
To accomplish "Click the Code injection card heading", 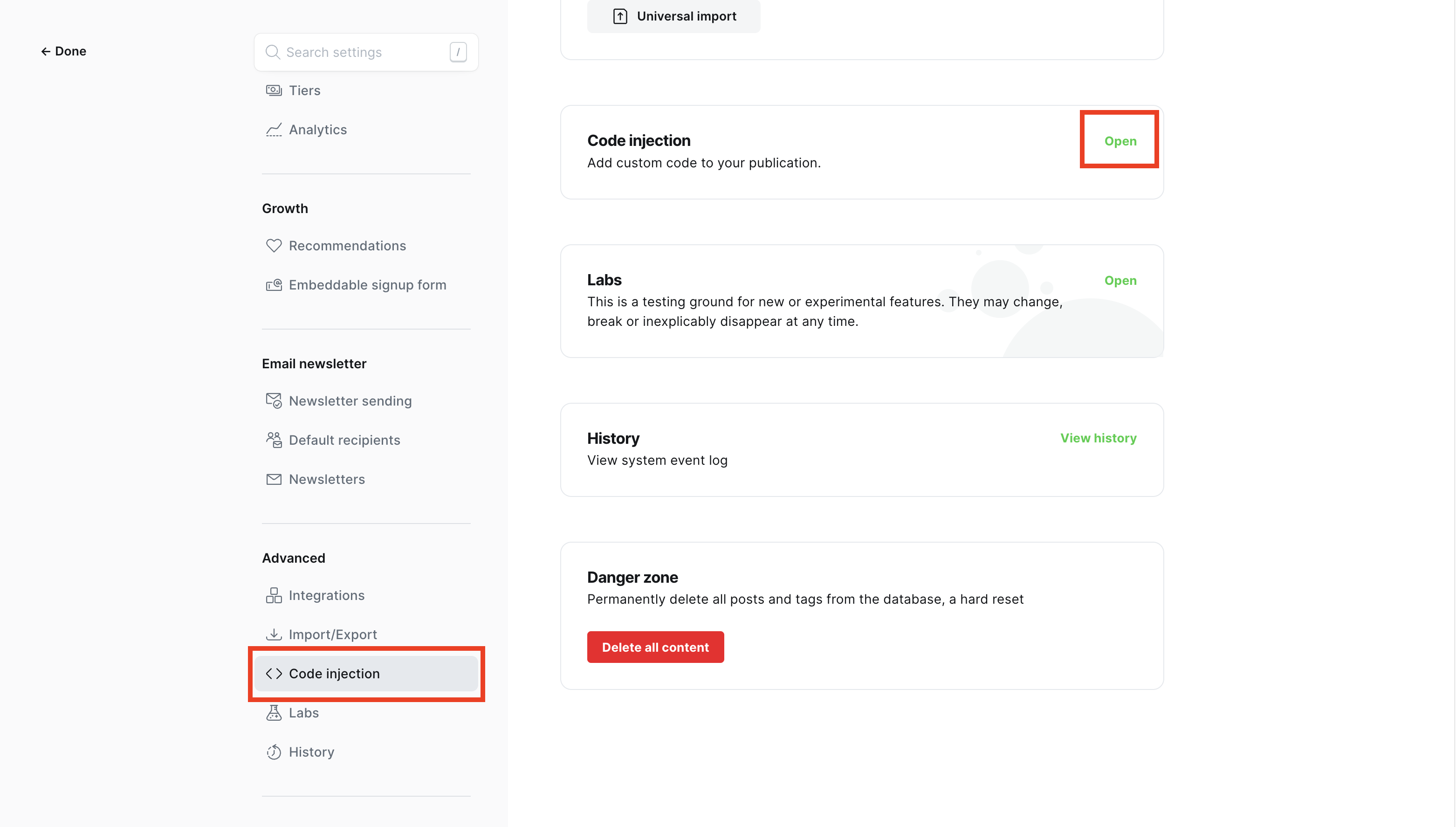I will (x=638, y=140).
